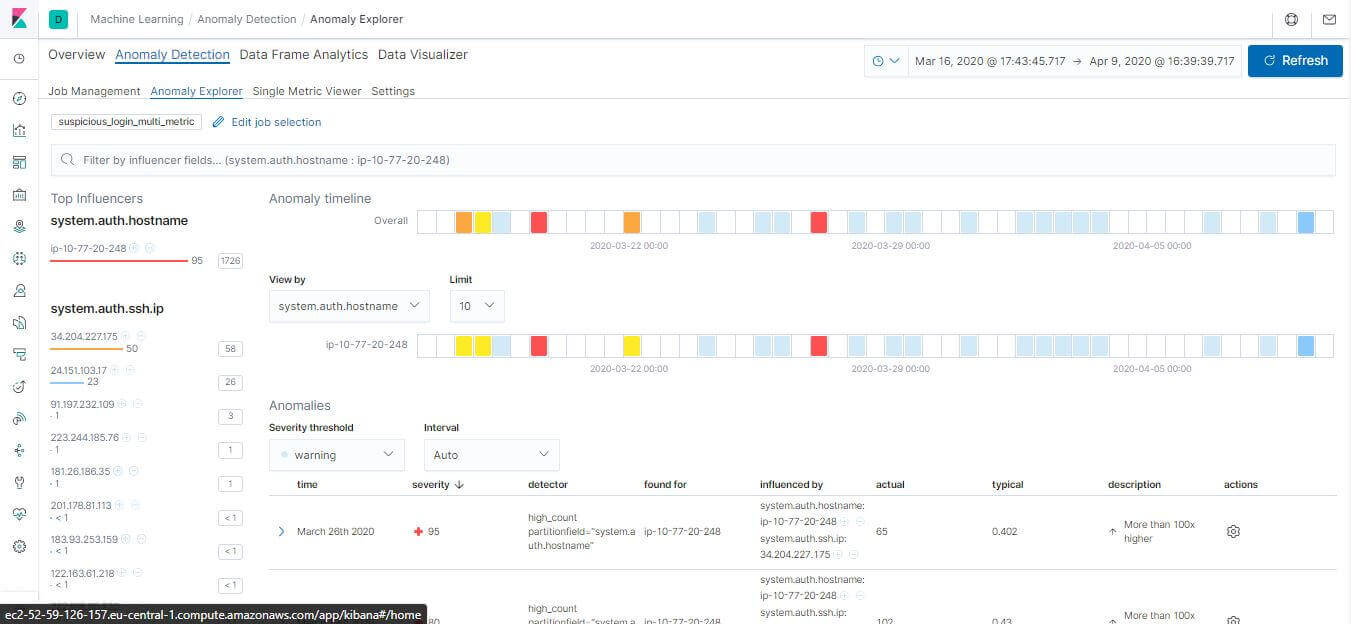The image size is (1351, 624).
Task: Expand the March 26th anomaly row
Action: 281,531
